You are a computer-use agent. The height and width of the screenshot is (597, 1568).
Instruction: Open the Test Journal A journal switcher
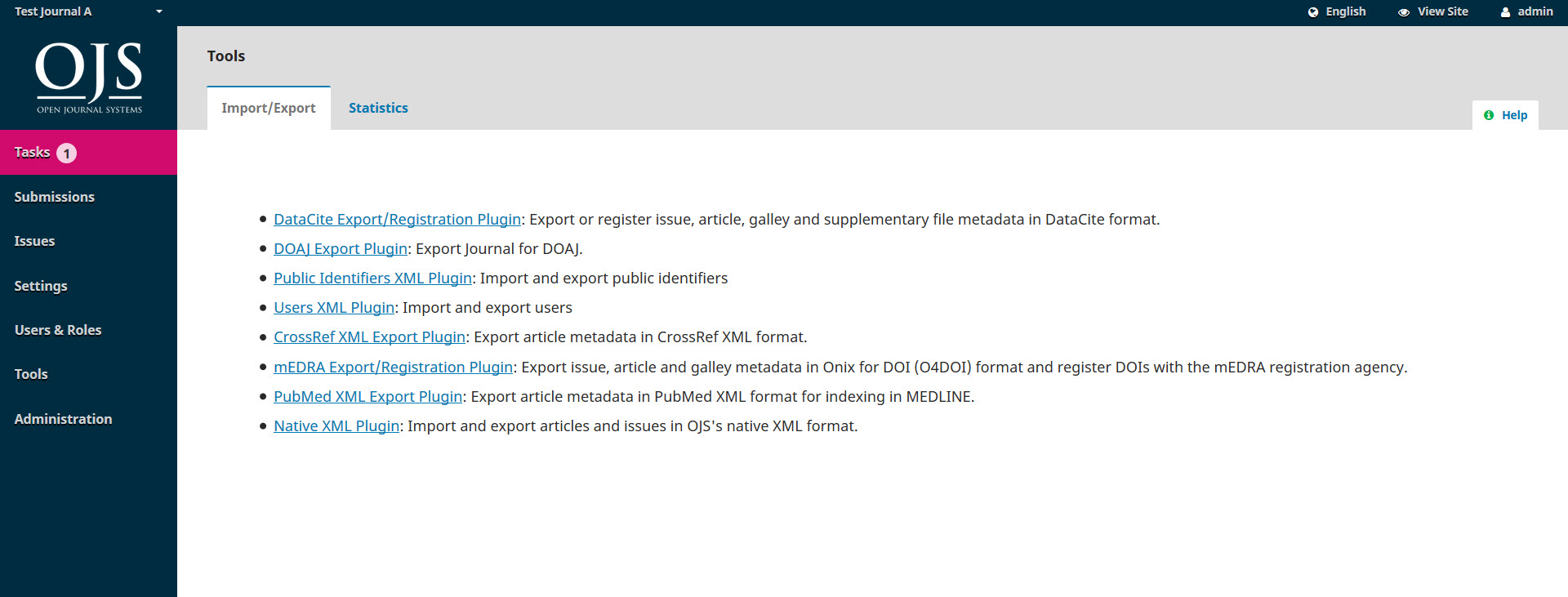pos(88,11)
